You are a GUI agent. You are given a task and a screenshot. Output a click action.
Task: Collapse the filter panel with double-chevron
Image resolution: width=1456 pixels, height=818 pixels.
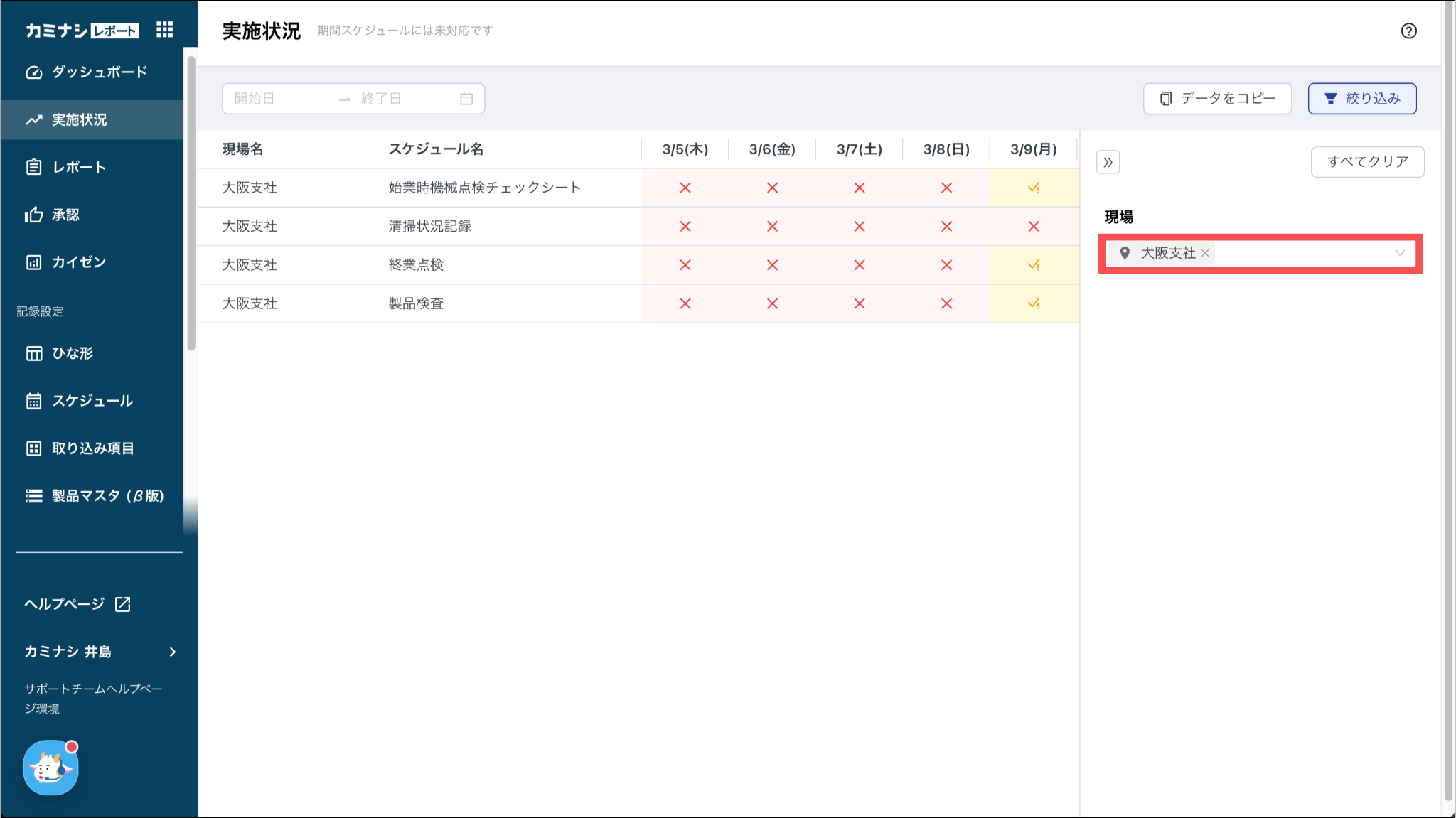pos(1108,162)
